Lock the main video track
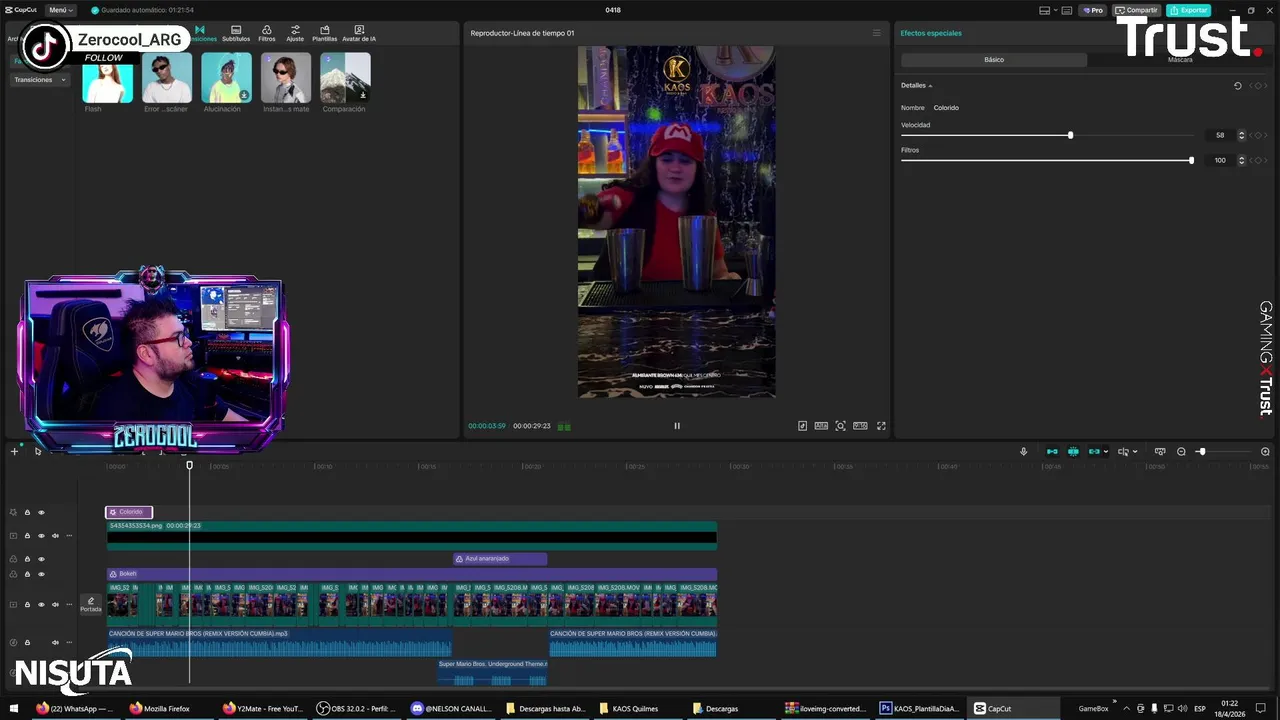Screen dimensions: 1280x720 [x=27, y=605]
